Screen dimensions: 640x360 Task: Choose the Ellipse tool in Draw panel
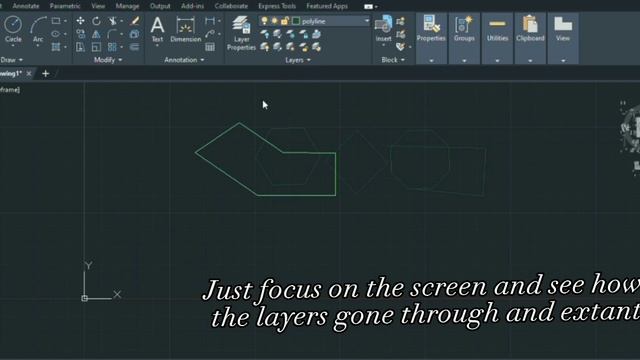click(56, 34)
